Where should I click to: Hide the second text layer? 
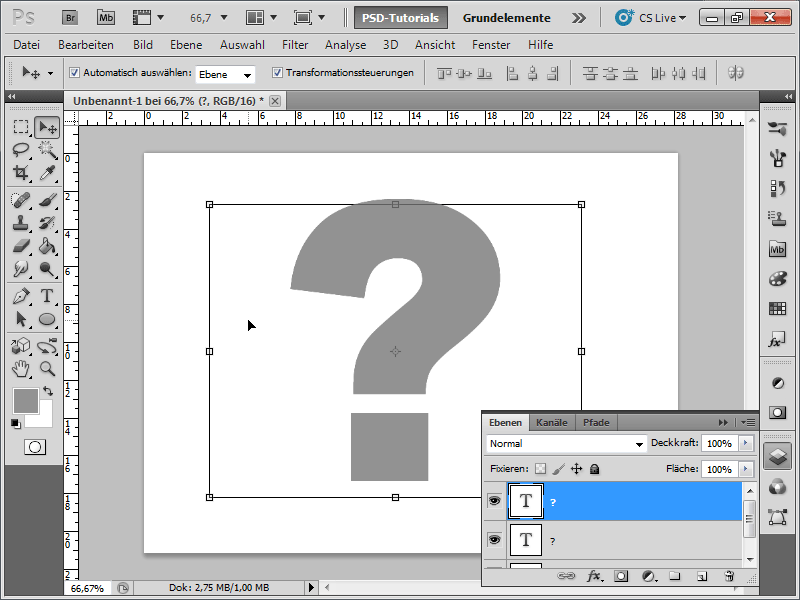pos(494,540)
